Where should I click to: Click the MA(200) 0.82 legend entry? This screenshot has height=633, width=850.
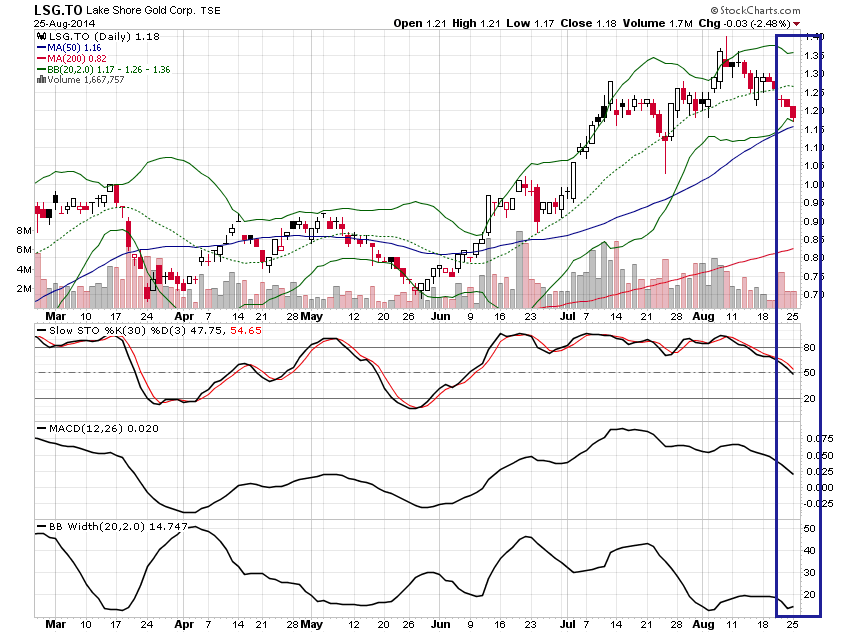(77, 59)
